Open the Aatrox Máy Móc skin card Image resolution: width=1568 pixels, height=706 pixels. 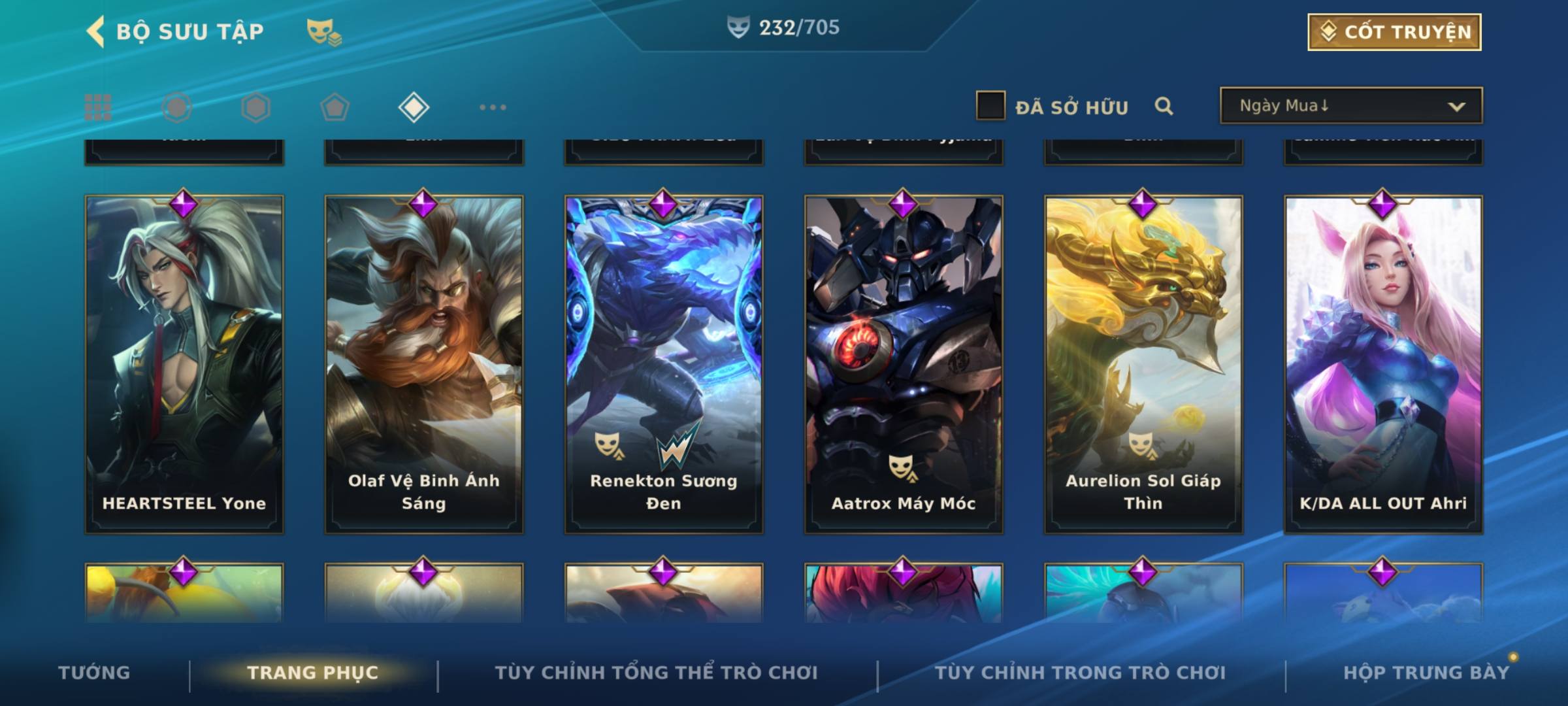click(x=904, y=364)
